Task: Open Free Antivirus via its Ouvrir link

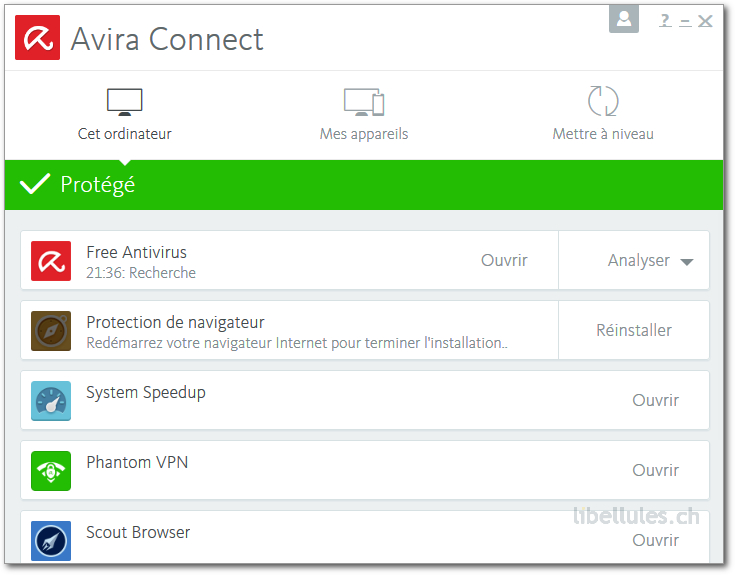Action: point(504,260)
